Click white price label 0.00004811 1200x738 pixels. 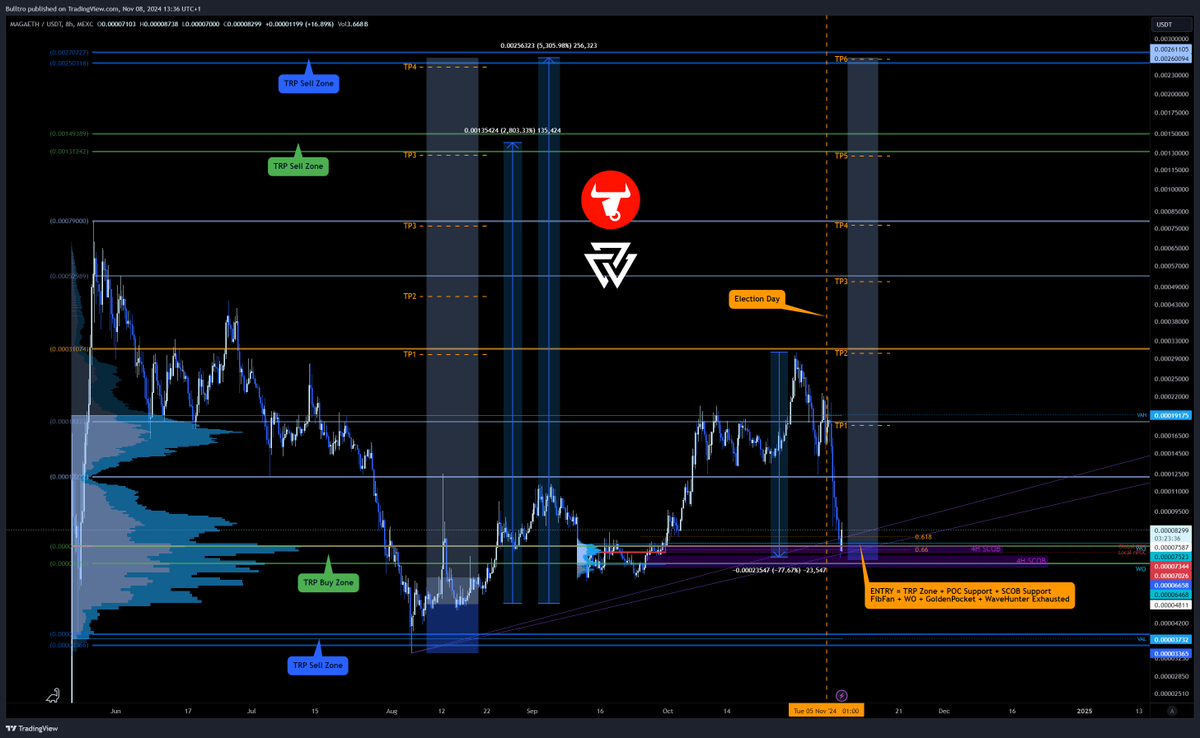pos(1170,606)
